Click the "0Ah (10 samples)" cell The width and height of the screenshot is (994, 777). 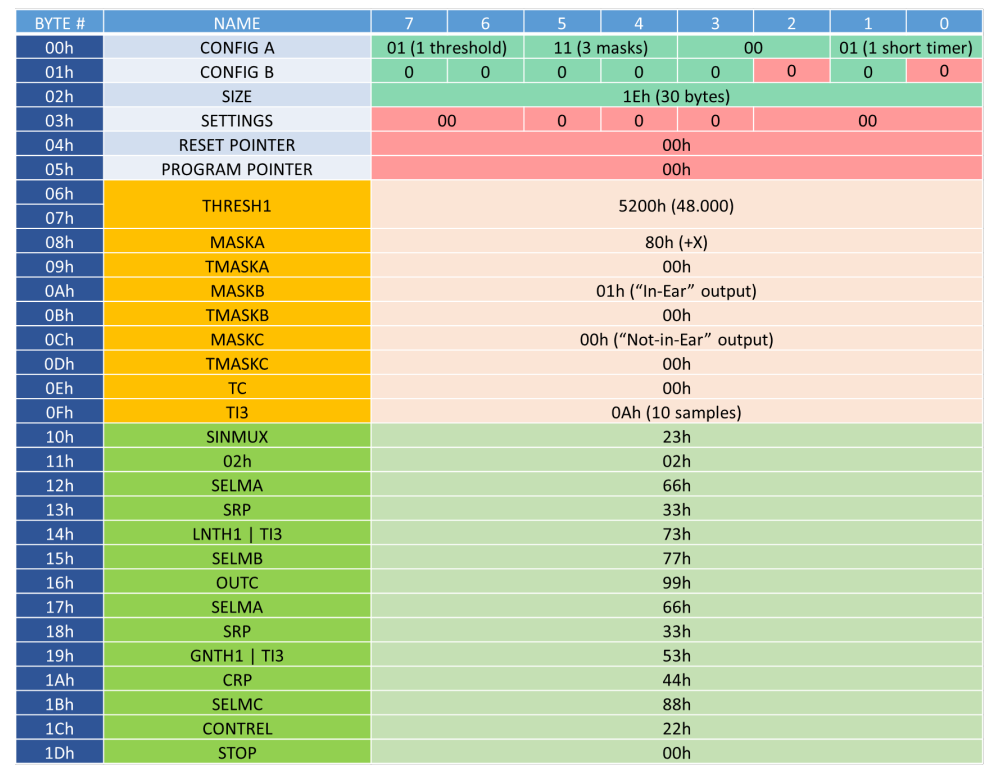pyautogui.click(x=676, y=413)
